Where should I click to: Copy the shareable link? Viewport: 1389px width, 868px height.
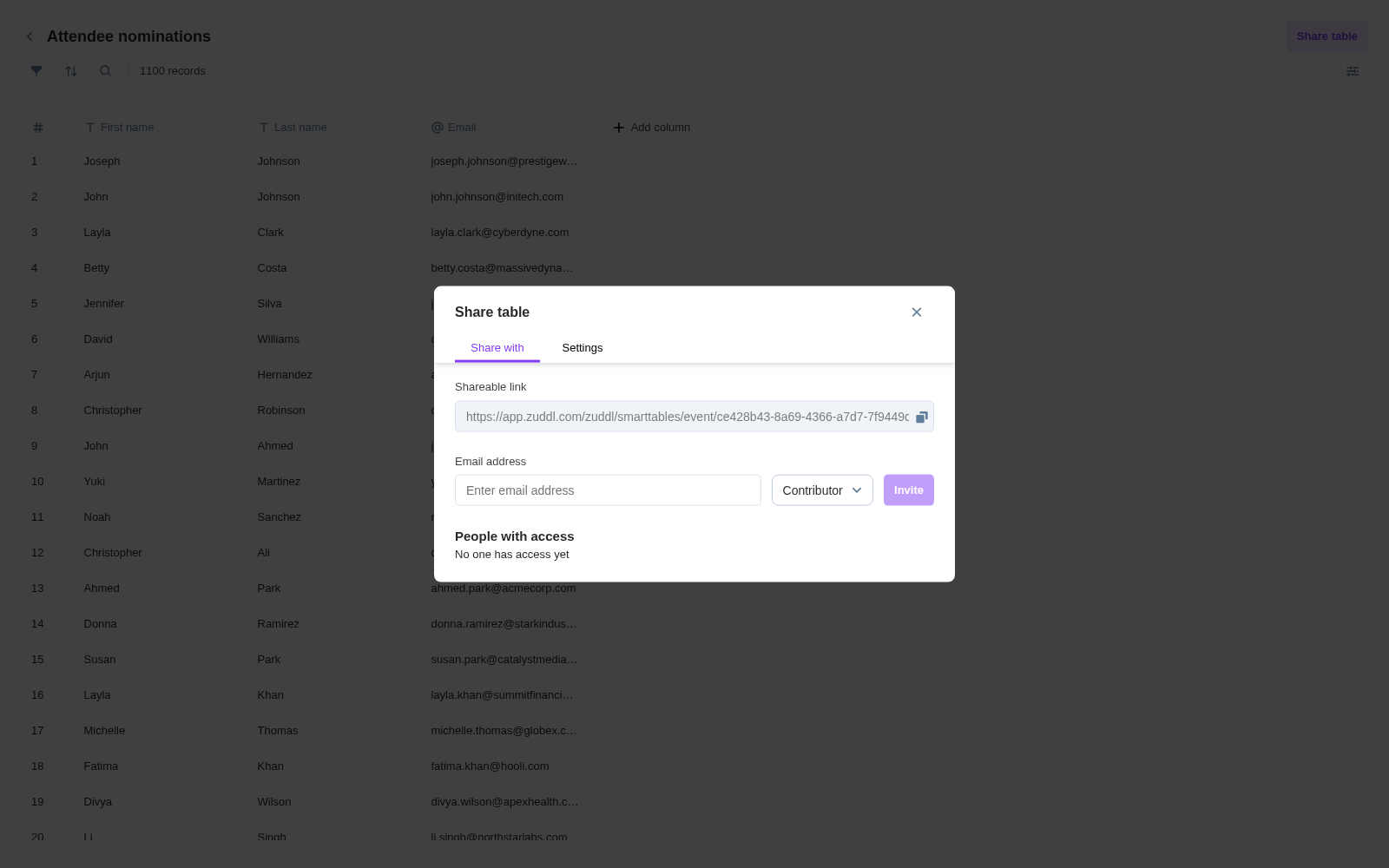[922, 418]
